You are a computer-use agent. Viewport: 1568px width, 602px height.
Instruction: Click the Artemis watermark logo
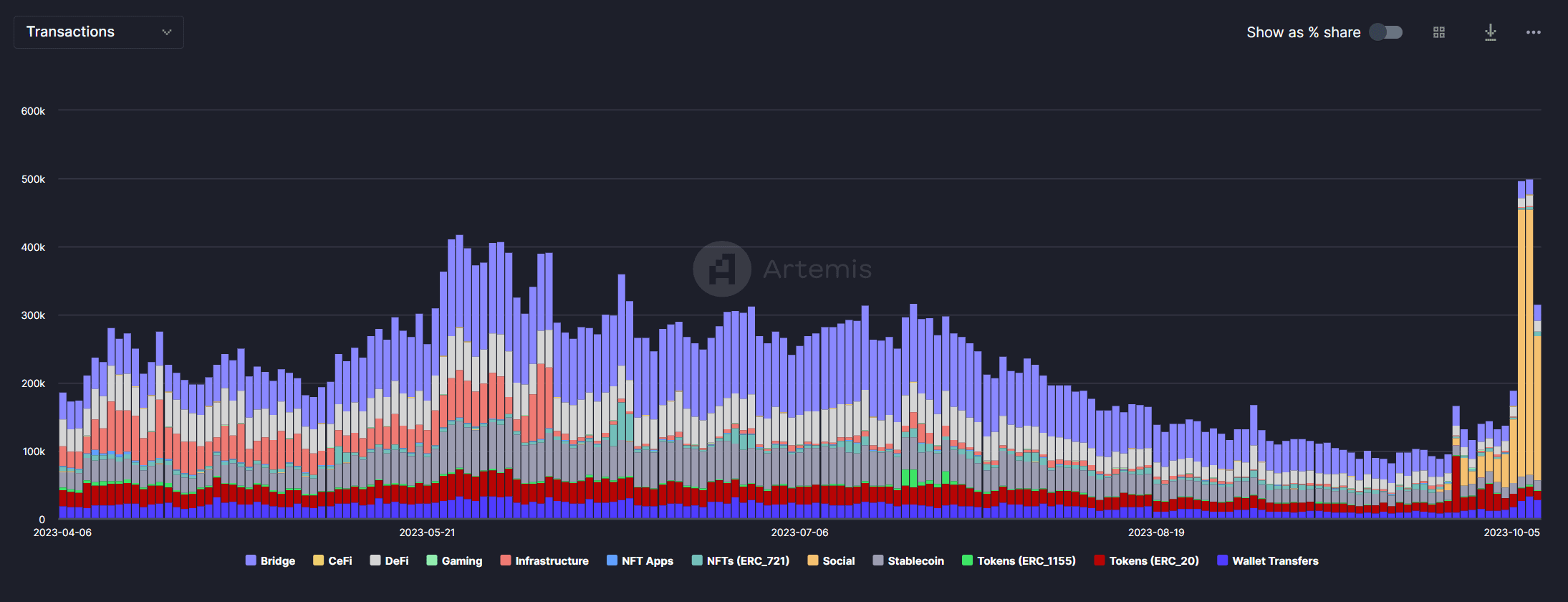point(722,269)
